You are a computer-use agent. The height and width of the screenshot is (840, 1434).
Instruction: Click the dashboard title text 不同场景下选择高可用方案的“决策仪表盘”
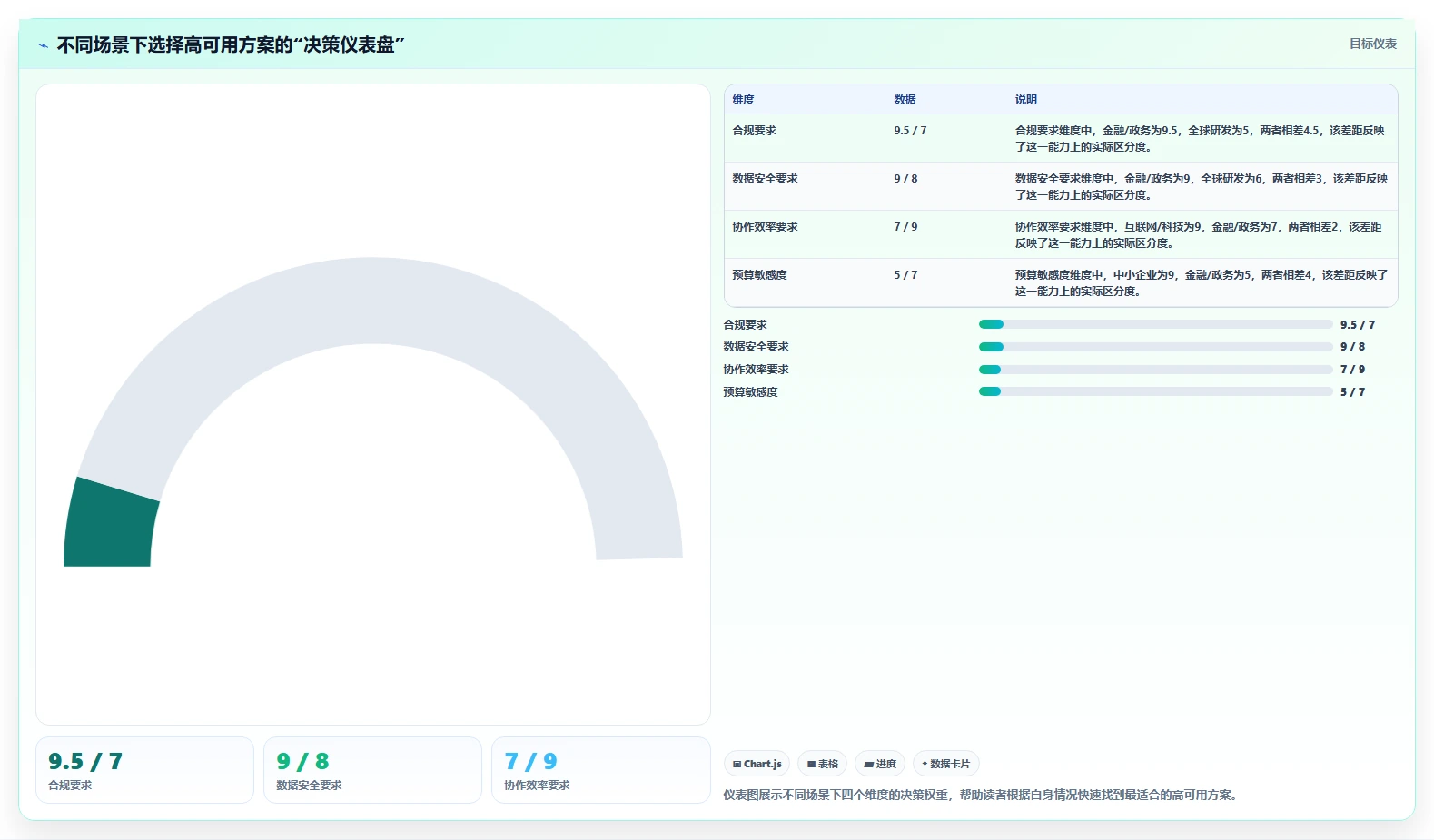[x=231, y=44]
